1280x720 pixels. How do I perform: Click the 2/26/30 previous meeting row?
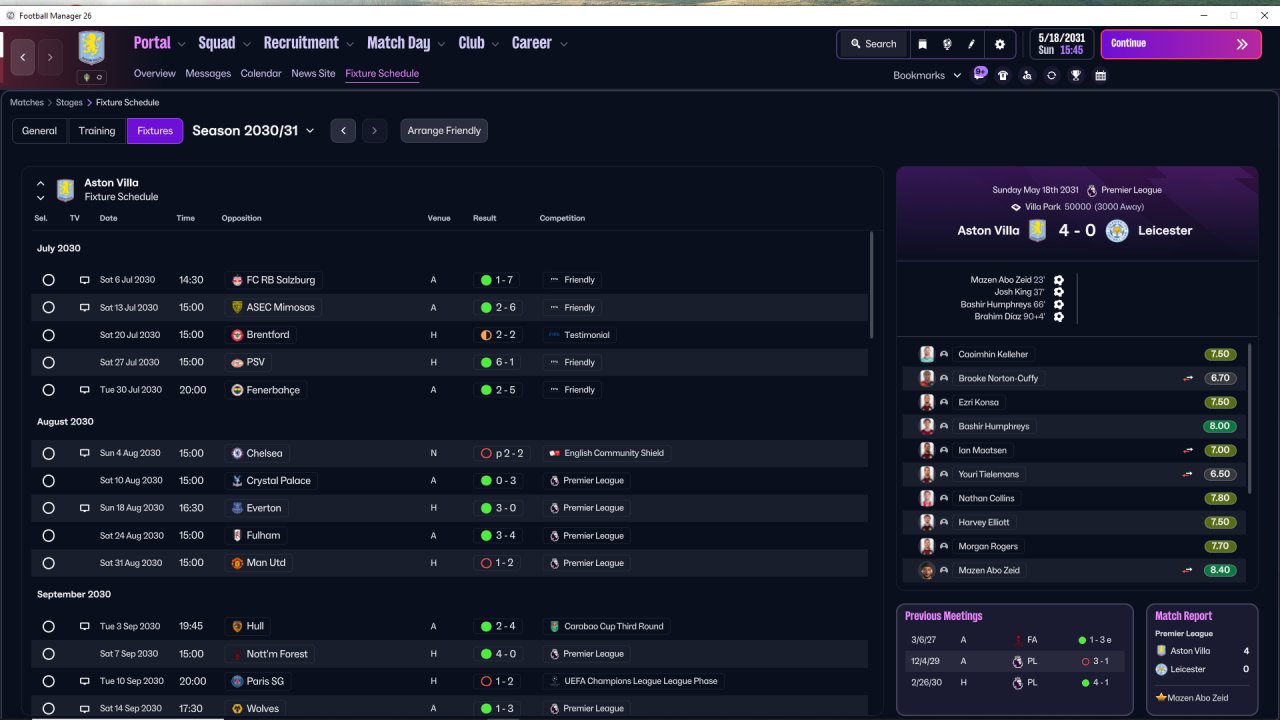[1014, 683]
